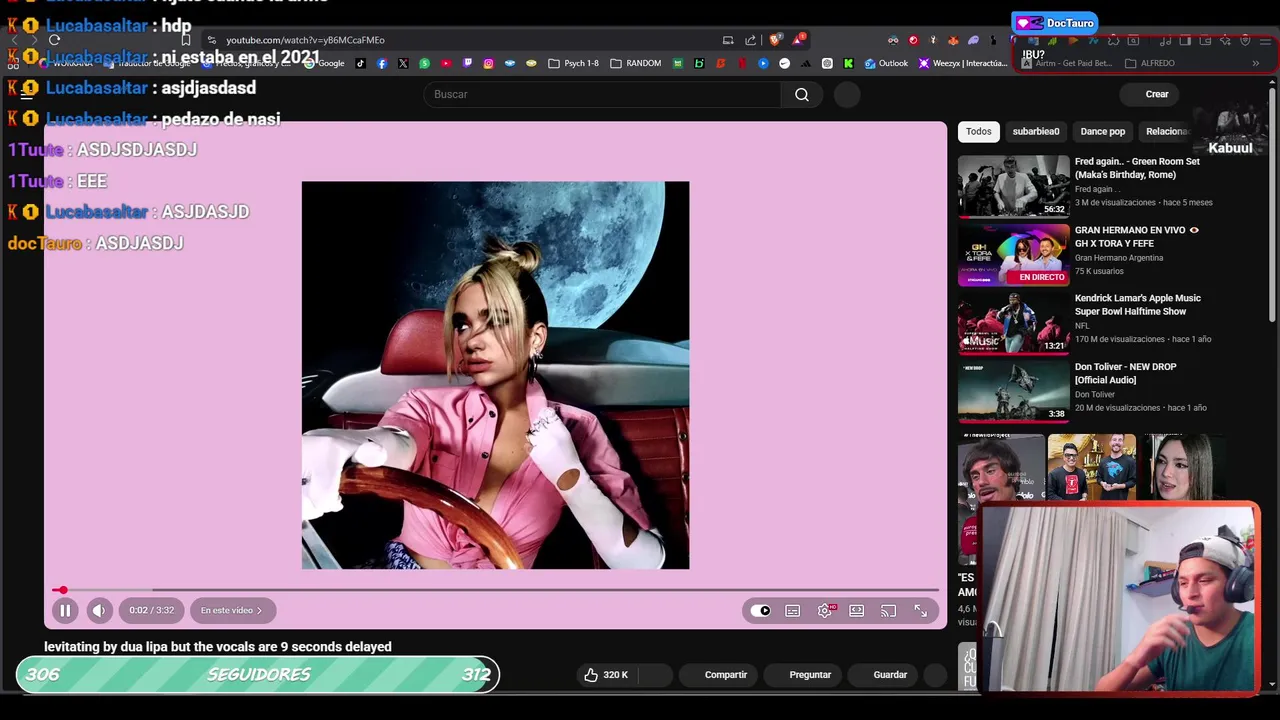Open the Instagram bookmark icon
Image resolution: width=1280 pixels, height=720 pixels.
(x=488, y=63)
